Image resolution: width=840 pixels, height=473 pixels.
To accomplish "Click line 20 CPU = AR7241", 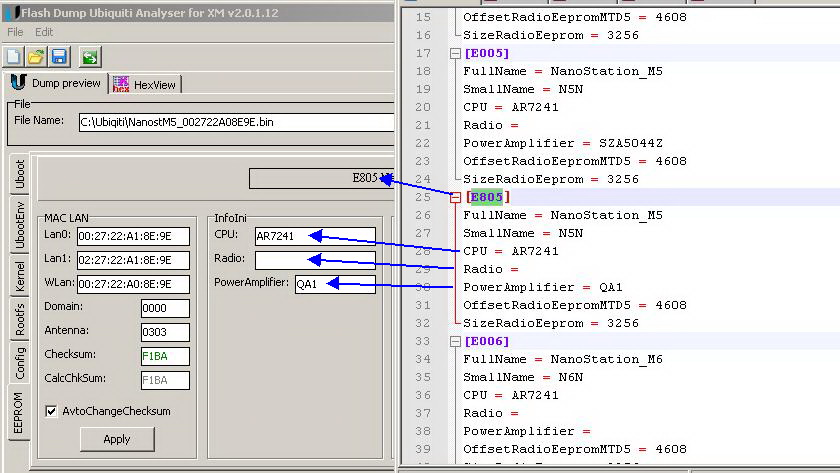I will 511,107.
